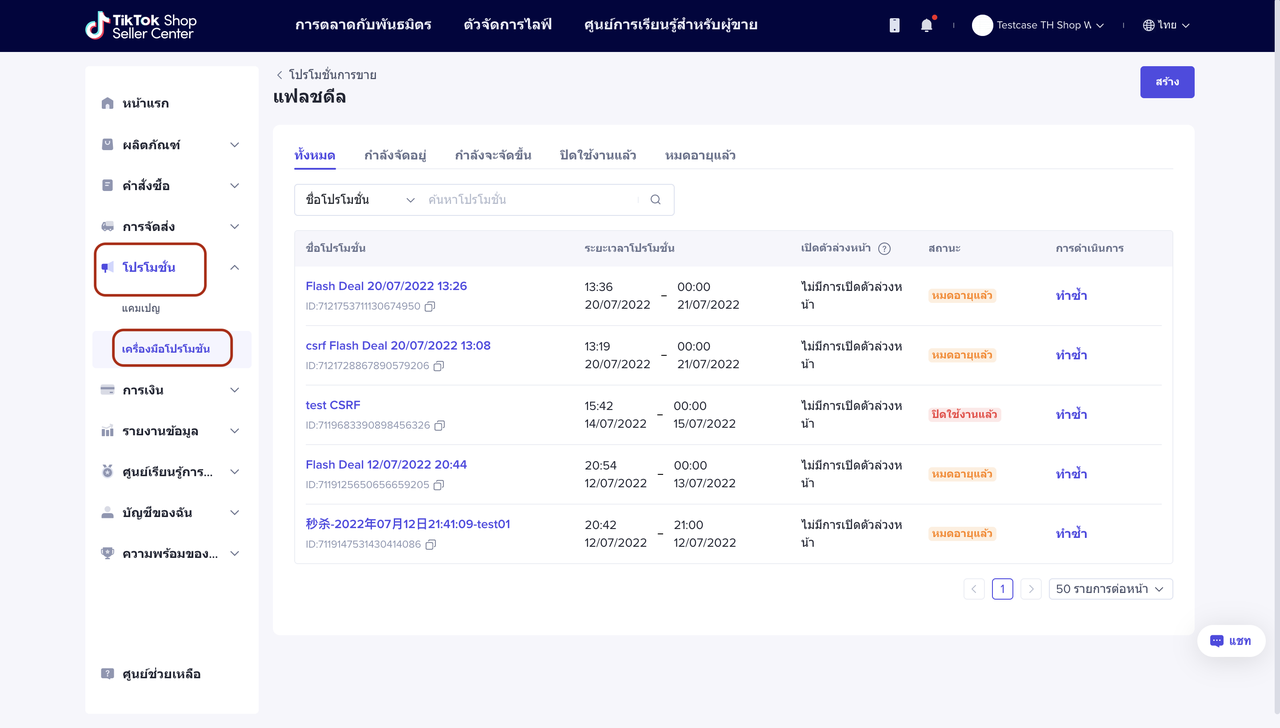Click the ค้นหาโปรโมชั่น search input field
Viewport: 1280px width, 728px height.
[530, 200]
